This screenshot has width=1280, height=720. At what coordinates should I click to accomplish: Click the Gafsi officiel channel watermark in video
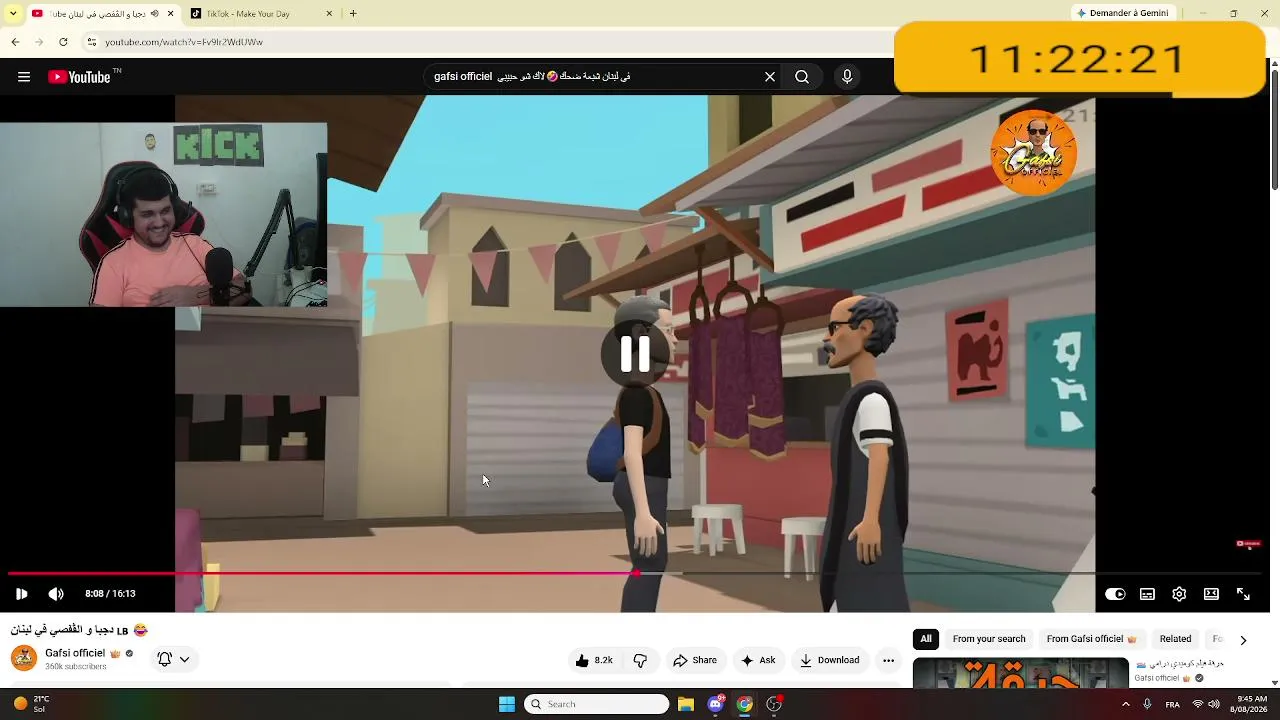tap(1034, 151)
